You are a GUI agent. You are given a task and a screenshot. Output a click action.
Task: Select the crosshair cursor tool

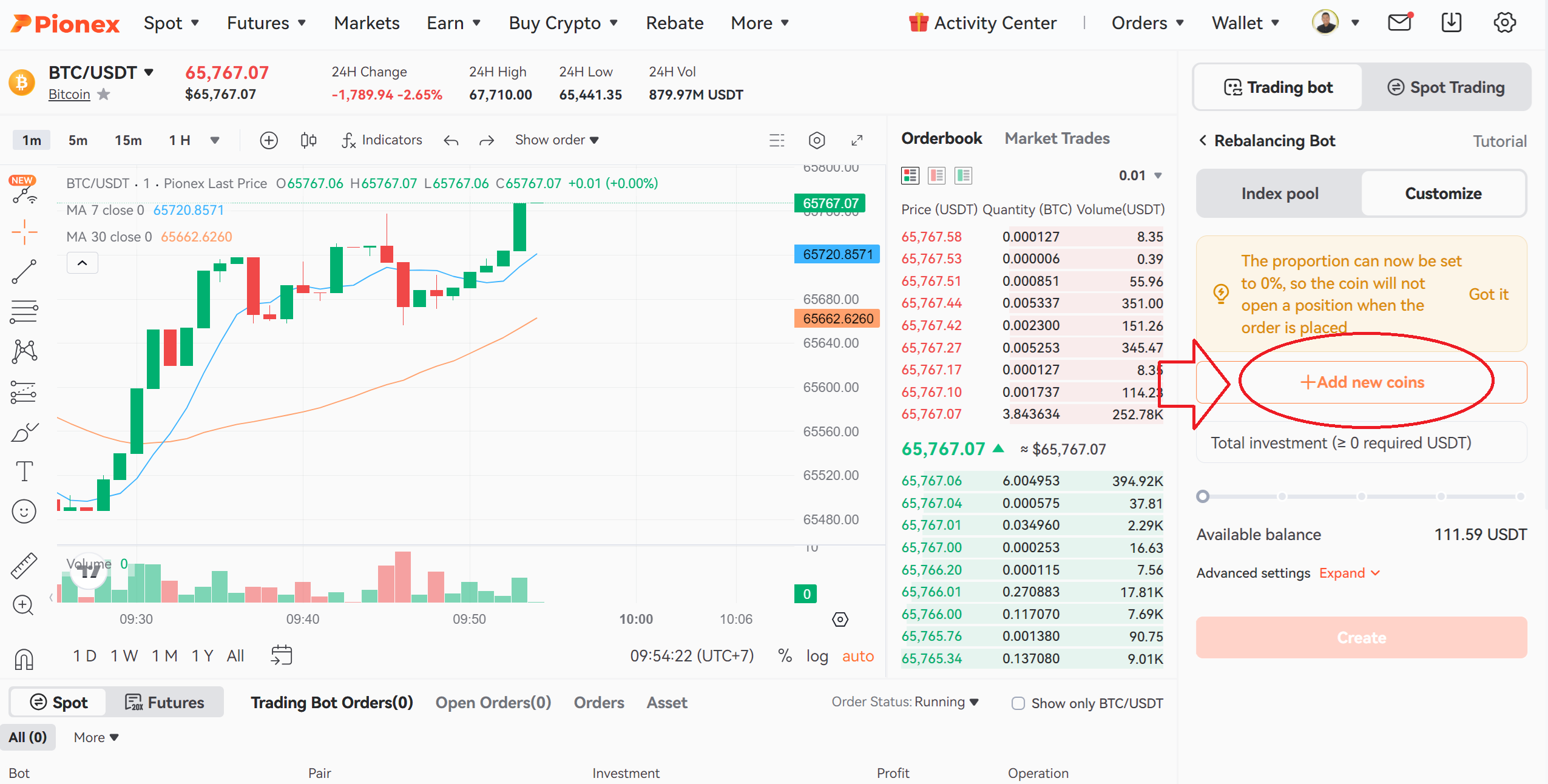pos(24,232)
